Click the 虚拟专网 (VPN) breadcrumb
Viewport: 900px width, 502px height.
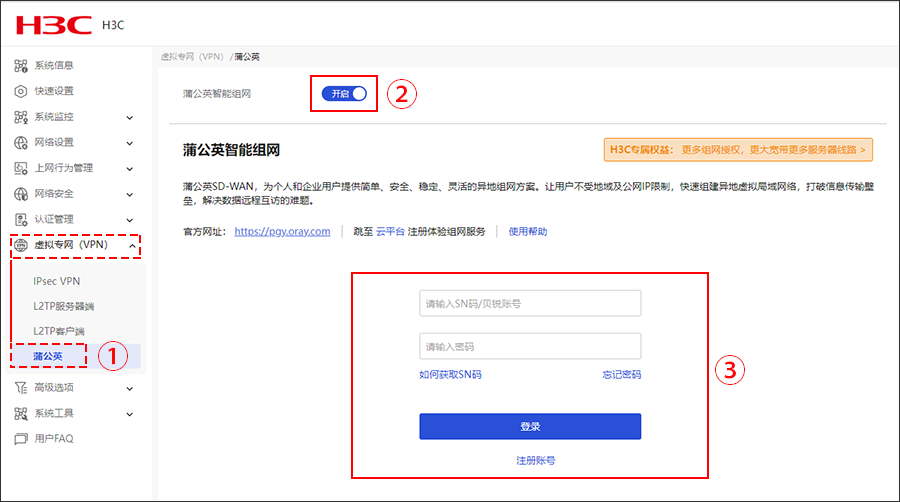click(192, 57)
